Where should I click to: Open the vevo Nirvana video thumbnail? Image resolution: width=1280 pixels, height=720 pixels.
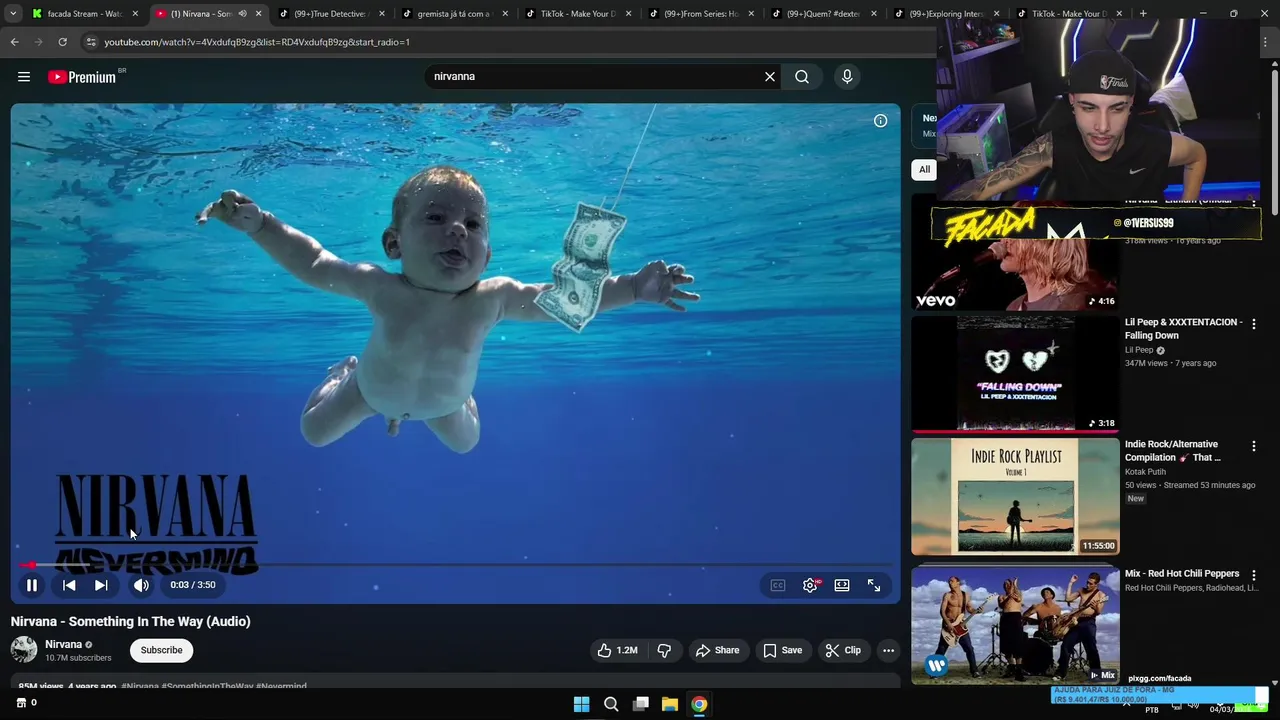(1015, 275)
